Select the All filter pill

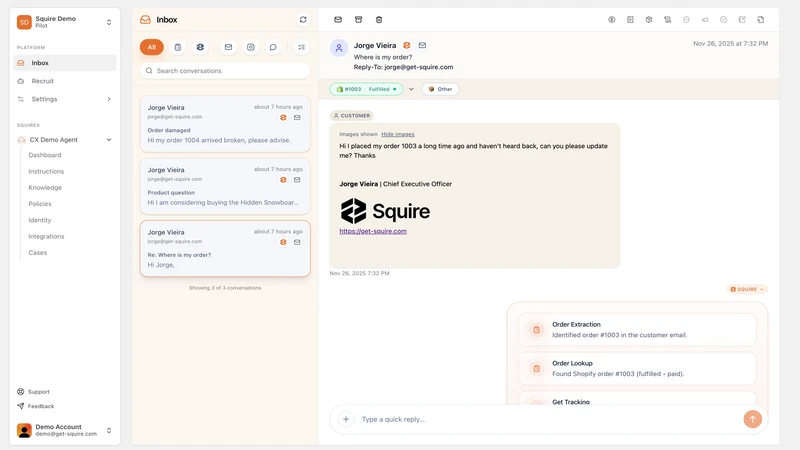[x=152, y=47]
